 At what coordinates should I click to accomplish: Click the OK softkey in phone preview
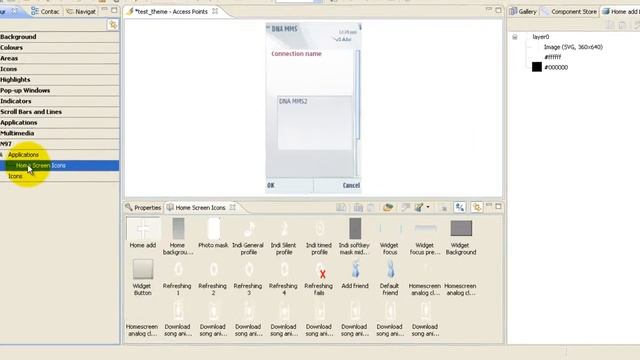(271, 185)
